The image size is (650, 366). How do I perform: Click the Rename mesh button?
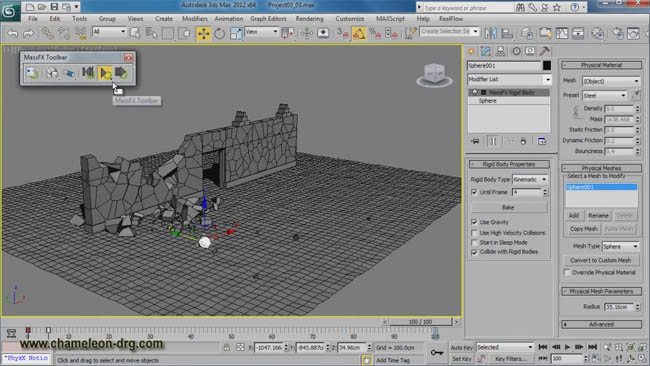pos(598,216)
